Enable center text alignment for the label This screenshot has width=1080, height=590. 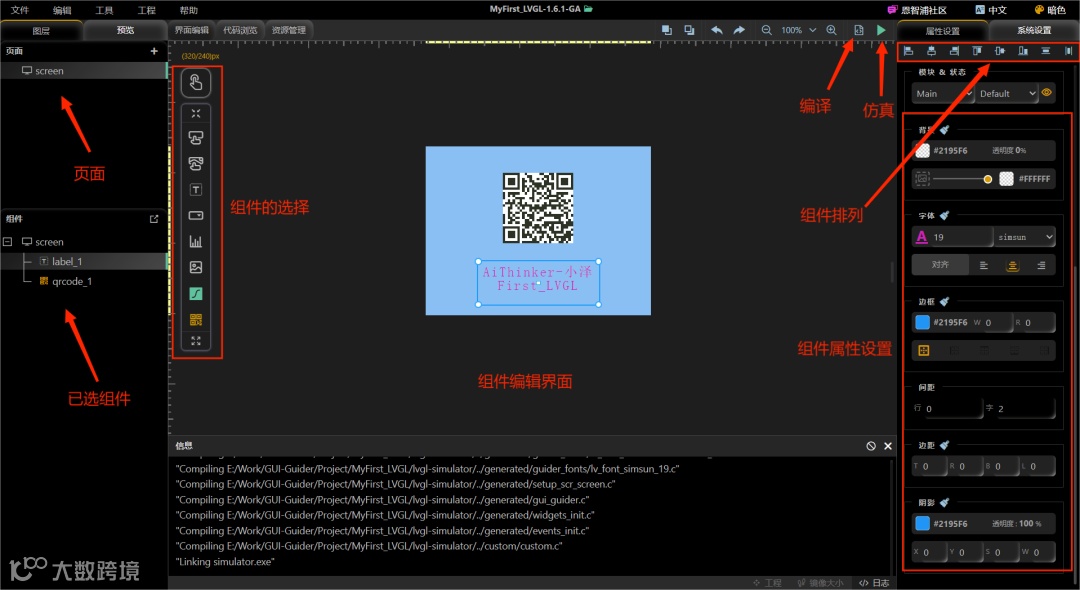coord(1013,265)
